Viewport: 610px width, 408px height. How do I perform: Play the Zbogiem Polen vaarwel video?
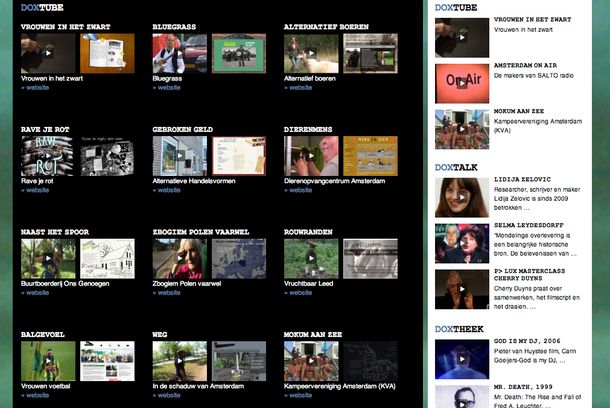pos(180,259)
